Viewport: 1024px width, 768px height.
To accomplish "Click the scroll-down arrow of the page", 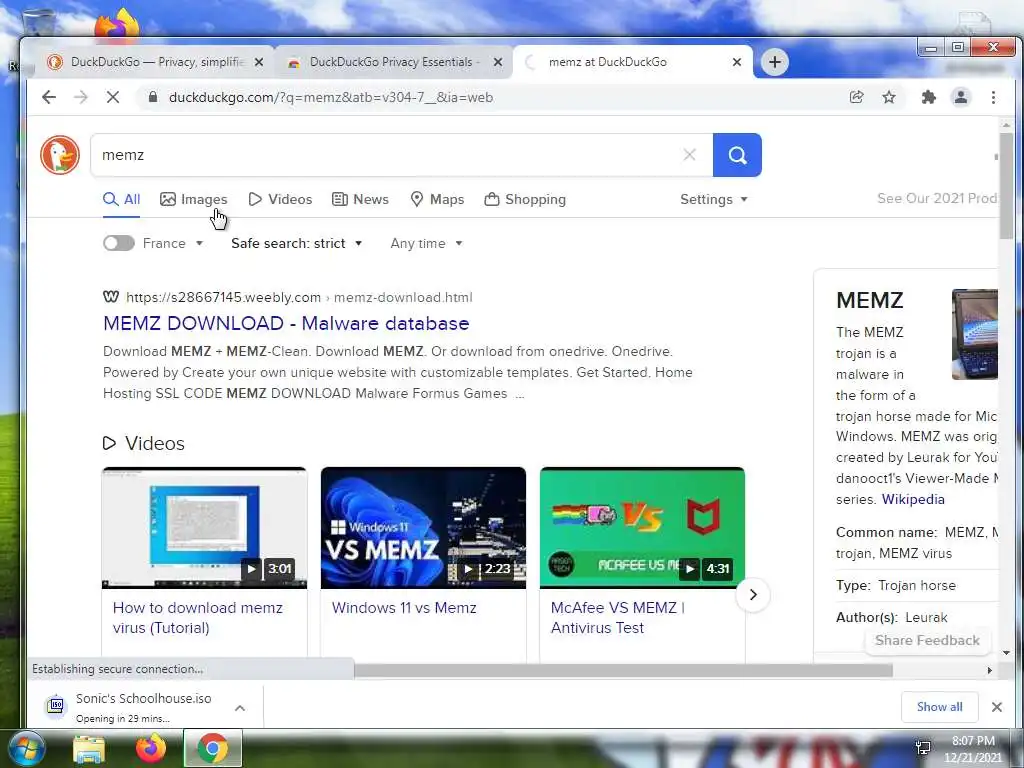I will (x=1006, y=652).
